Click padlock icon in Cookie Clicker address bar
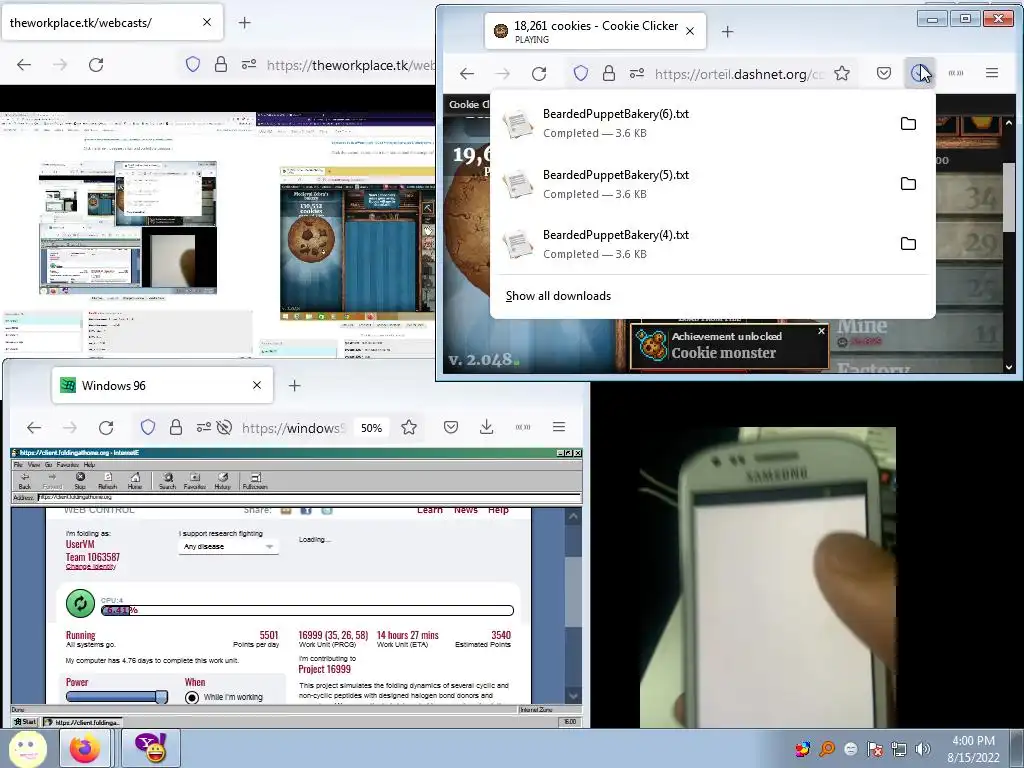Viewport: 1024px width, 768px height. [609, 73]
